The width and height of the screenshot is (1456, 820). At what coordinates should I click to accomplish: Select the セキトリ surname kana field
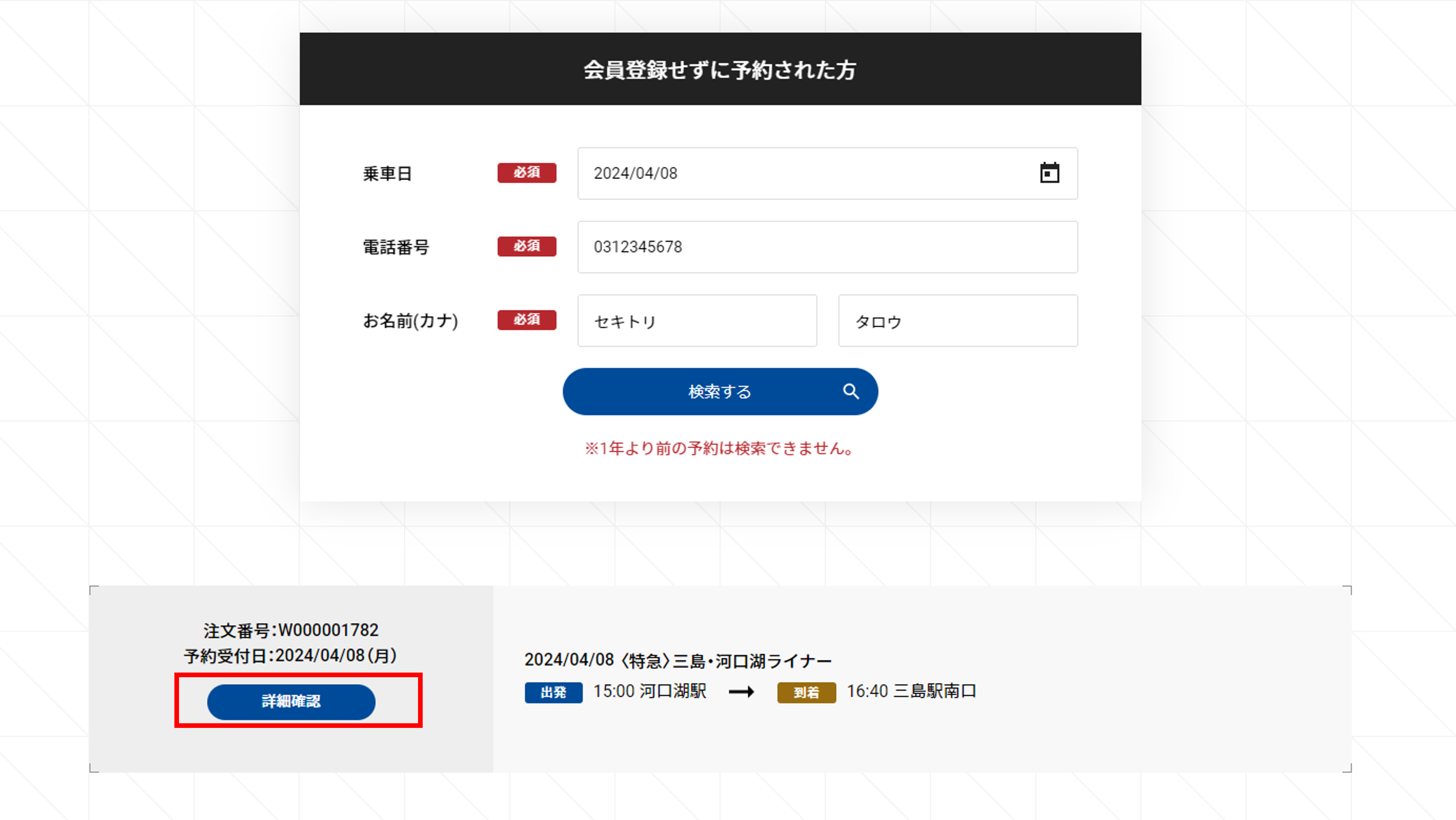pyautogui.click(x=697, y=321)
